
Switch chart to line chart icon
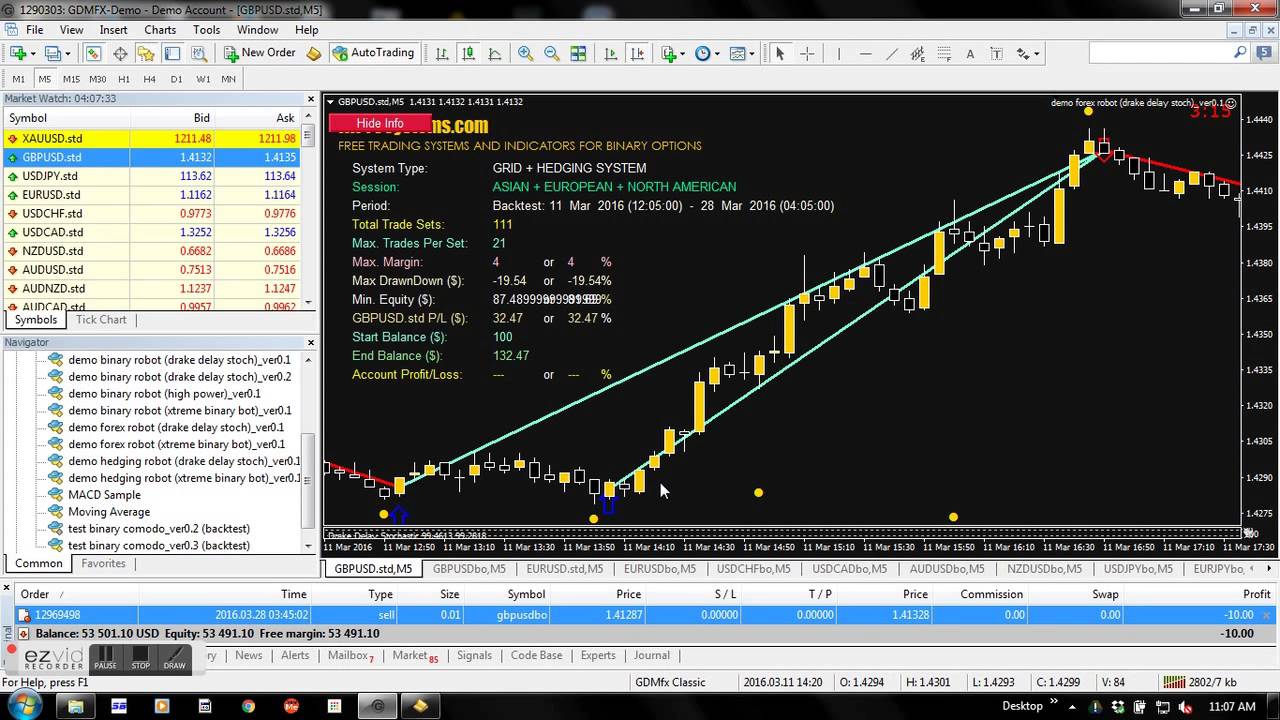494,53
